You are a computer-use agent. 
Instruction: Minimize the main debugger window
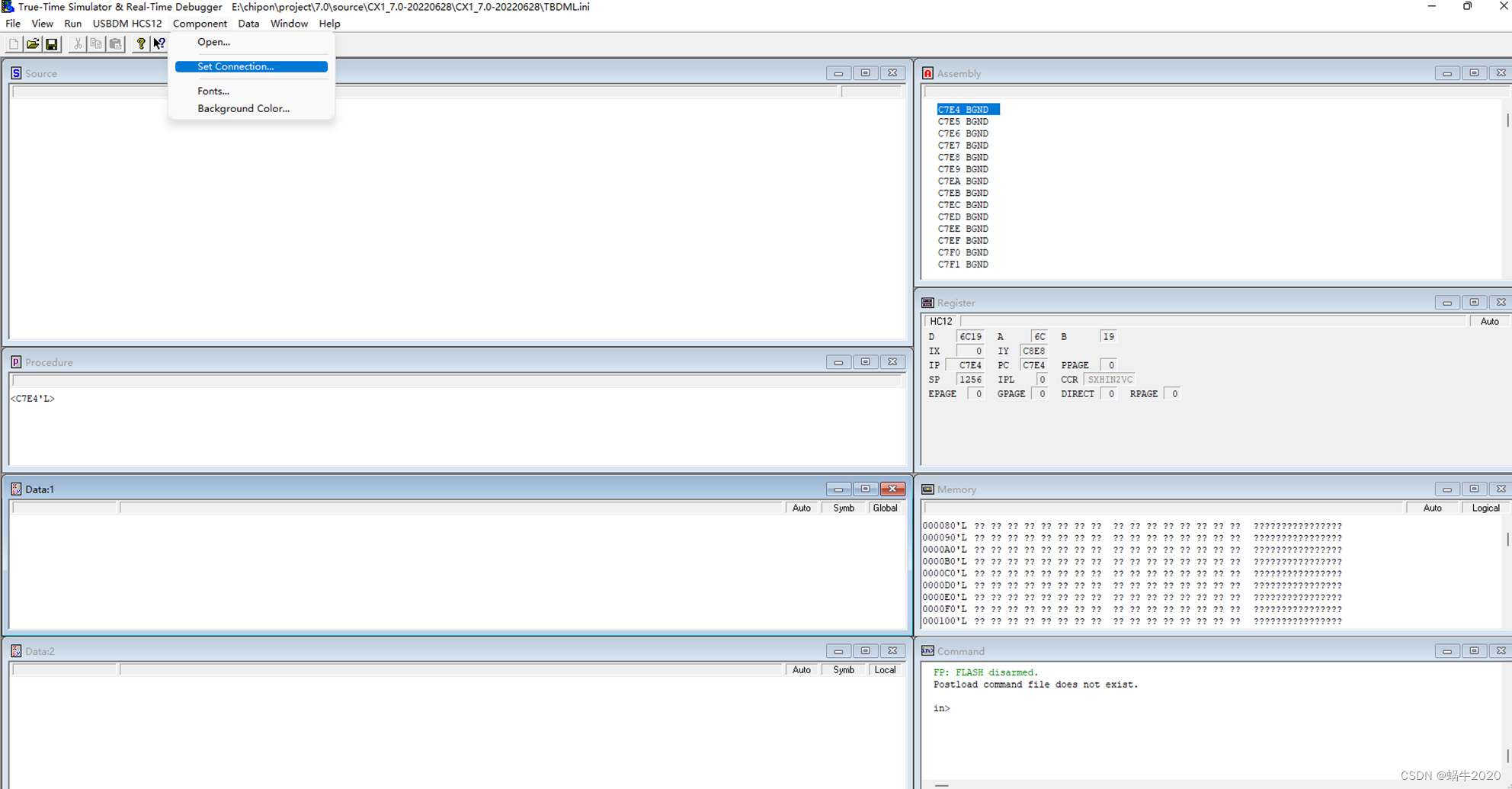(1431, 7)
